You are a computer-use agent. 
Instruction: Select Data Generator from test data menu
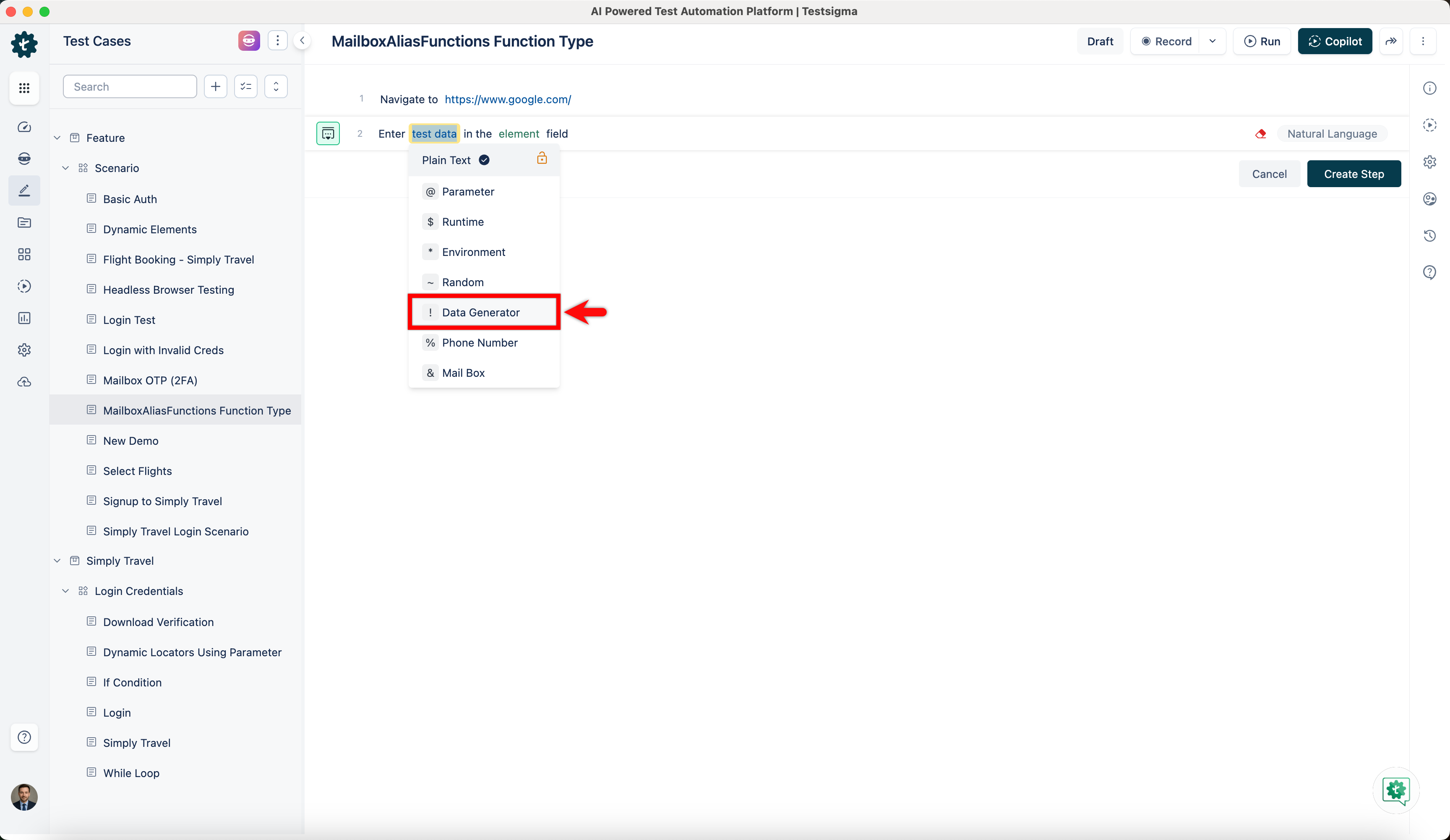coord(481,313)
